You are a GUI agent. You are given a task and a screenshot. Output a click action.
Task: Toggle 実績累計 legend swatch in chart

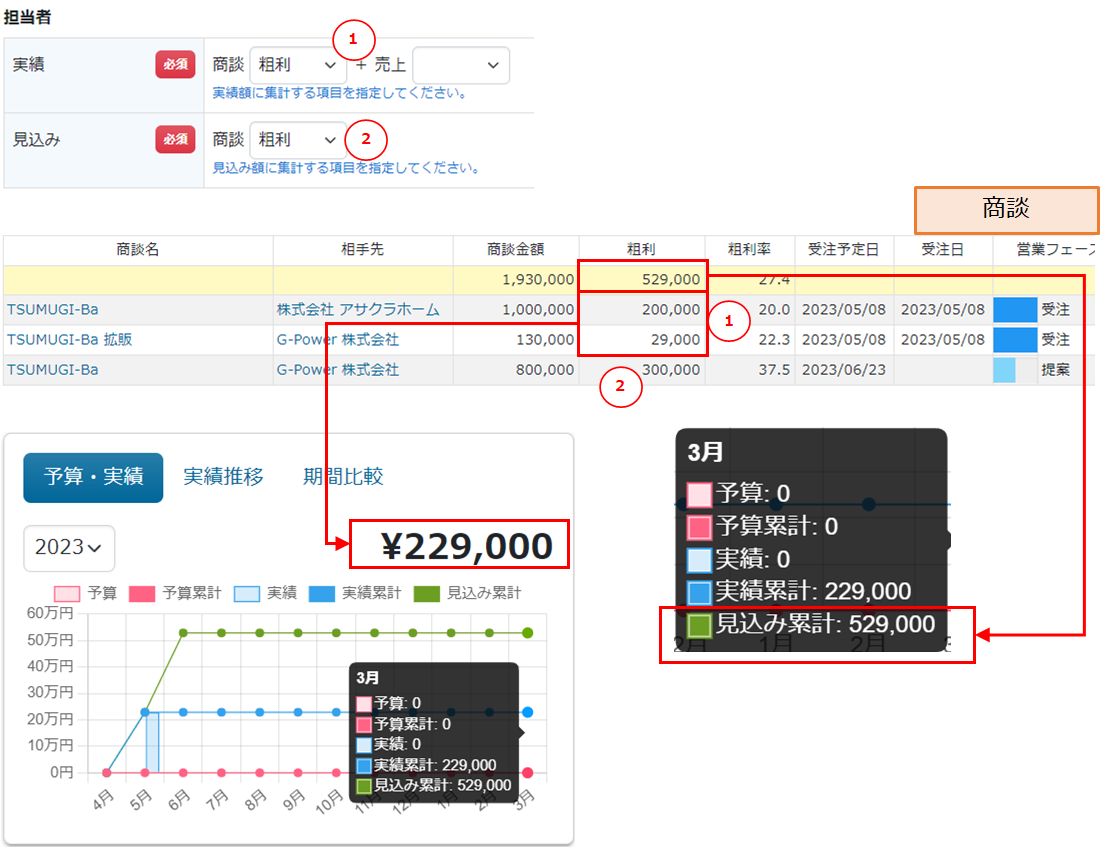[321, 594]
